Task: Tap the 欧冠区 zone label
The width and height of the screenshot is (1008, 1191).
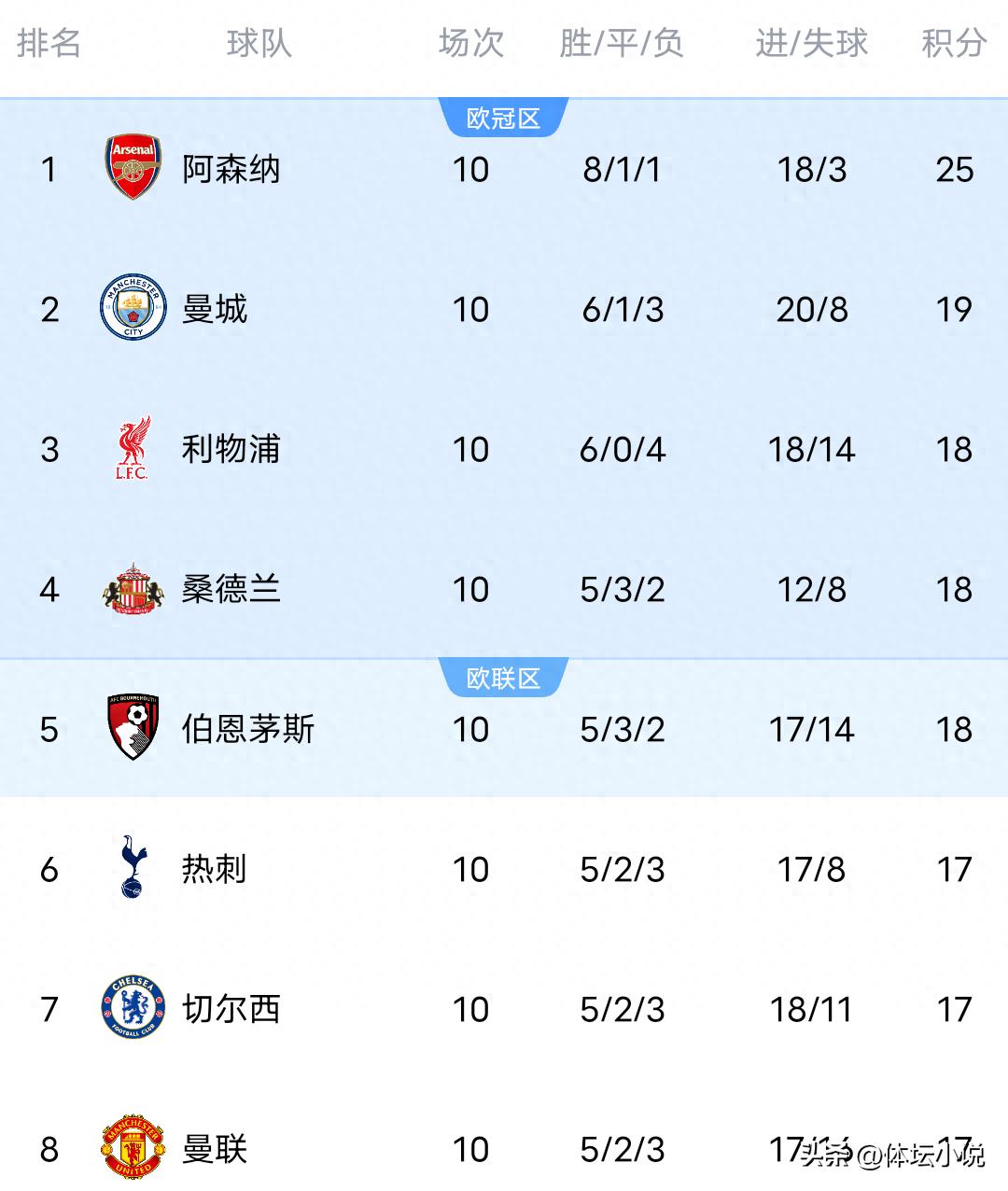Action: click(503, 119)
